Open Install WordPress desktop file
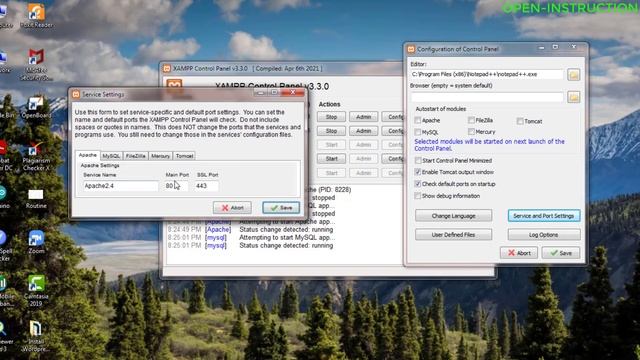This screenshot has width=640, height=360. click(x=36, y=337)
